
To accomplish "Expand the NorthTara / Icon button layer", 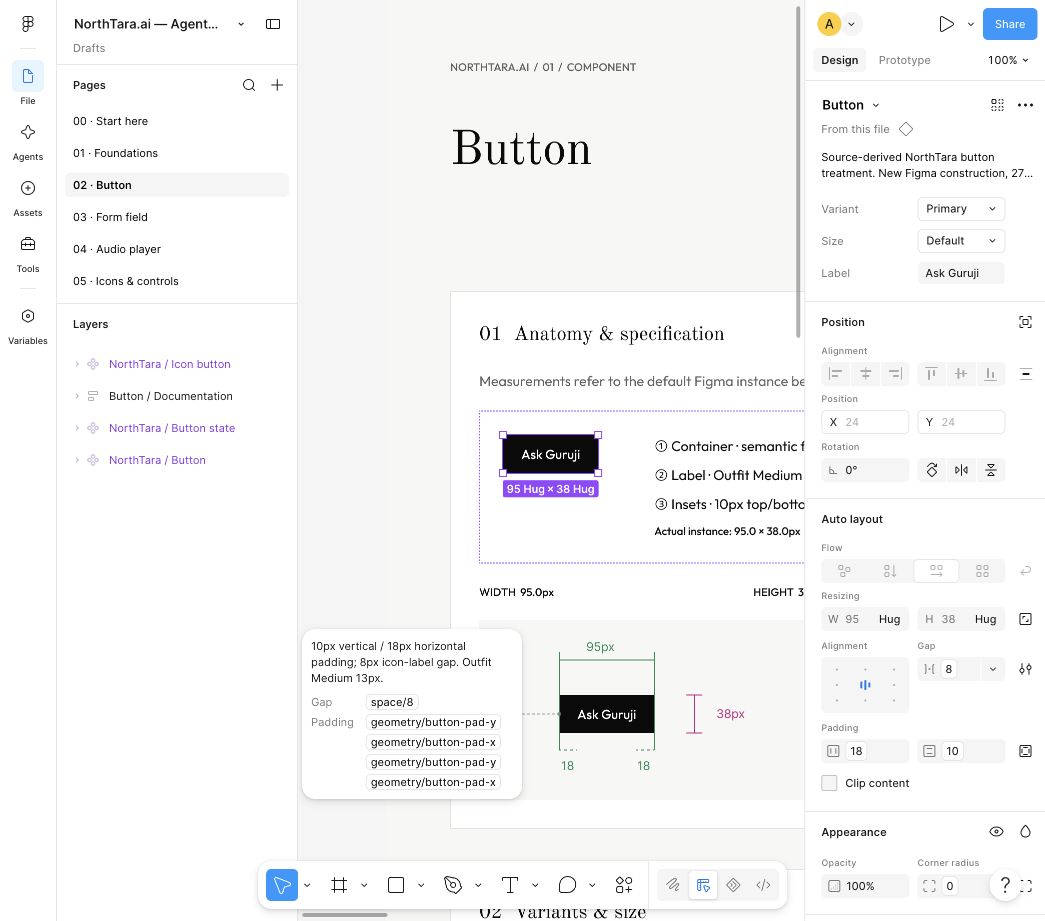I will [77, 364].
